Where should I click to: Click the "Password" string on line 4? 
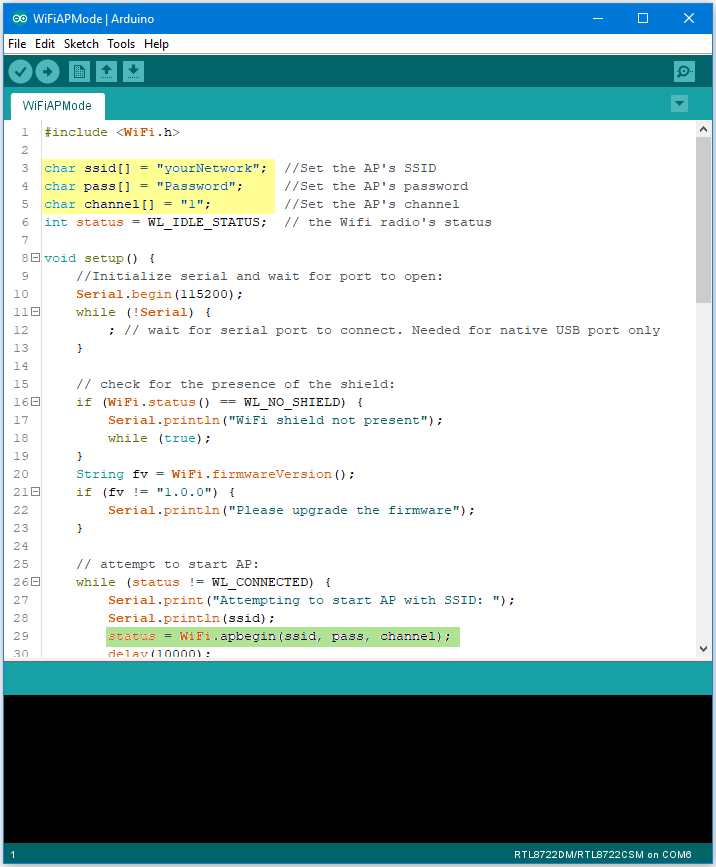(196, 186)
